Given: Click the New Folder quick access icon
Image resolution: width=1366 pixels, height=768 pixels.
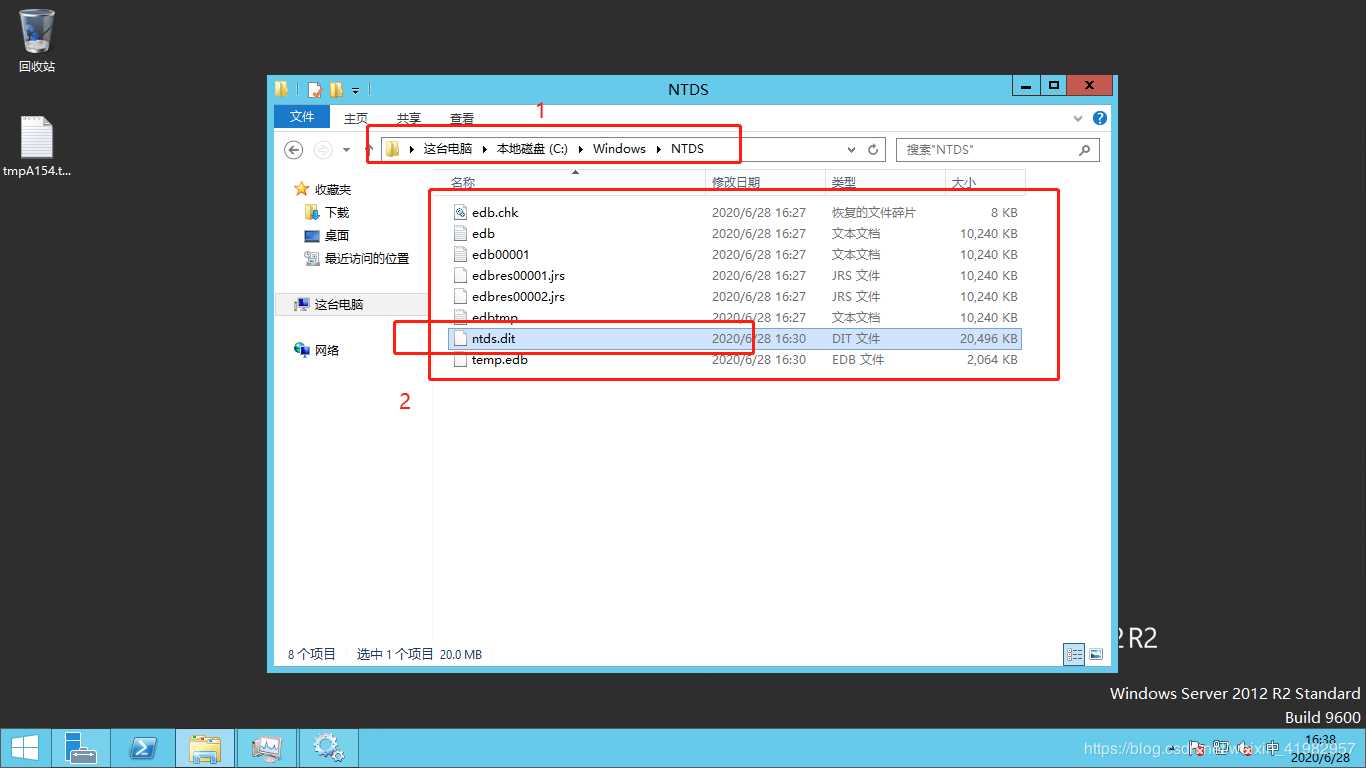Looking at the screenshot, I should pyautogui.click(x=336, y=89).
